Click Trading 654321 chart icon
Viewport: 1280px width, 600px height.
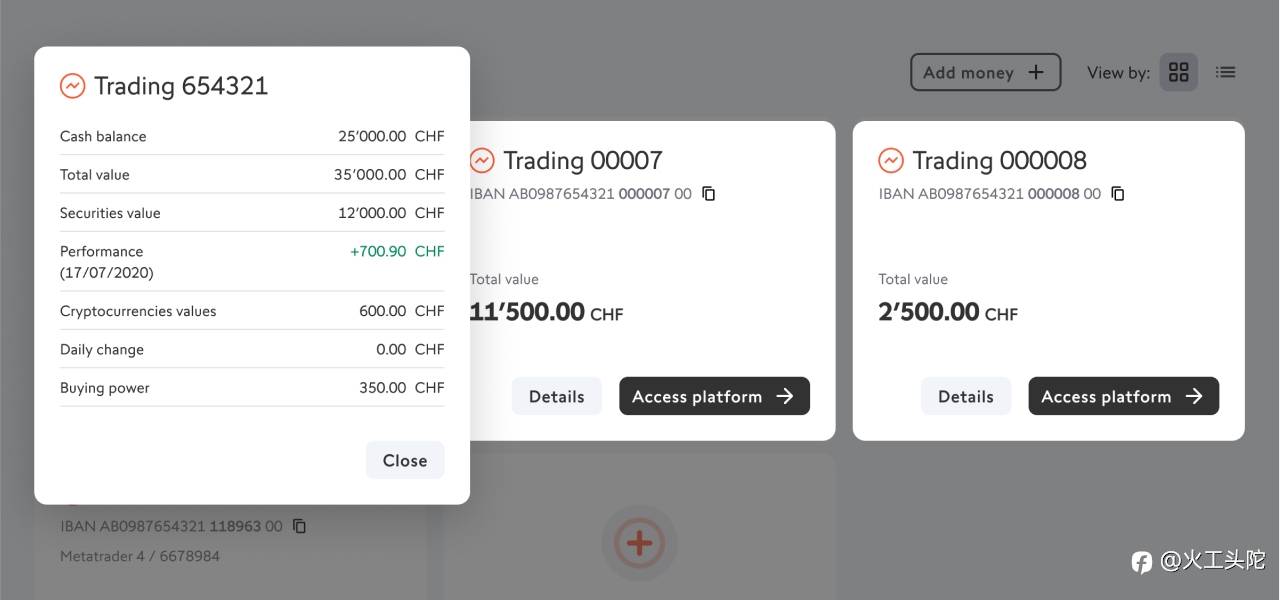pos(72,86)
